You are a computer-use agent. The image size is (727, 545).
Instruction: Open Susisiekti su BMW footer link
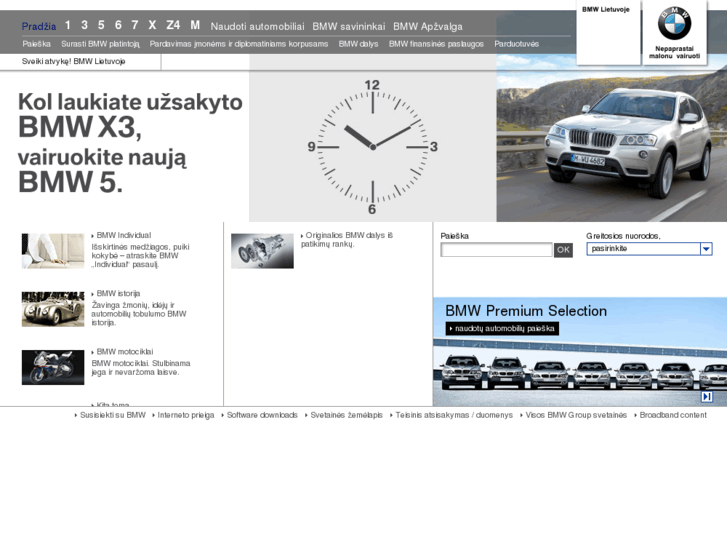(113, 415)
